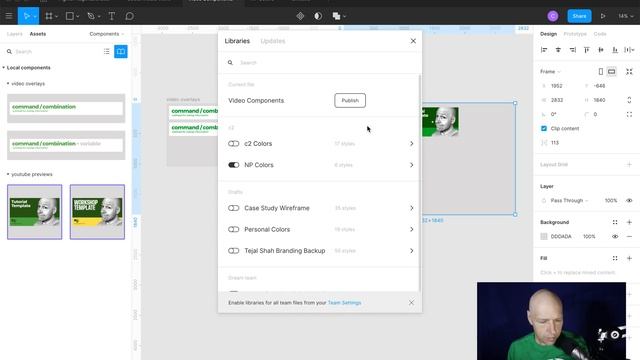Click the Align bottom icon
The width and height of the screenshot is (640, 360).
[615, 50]
